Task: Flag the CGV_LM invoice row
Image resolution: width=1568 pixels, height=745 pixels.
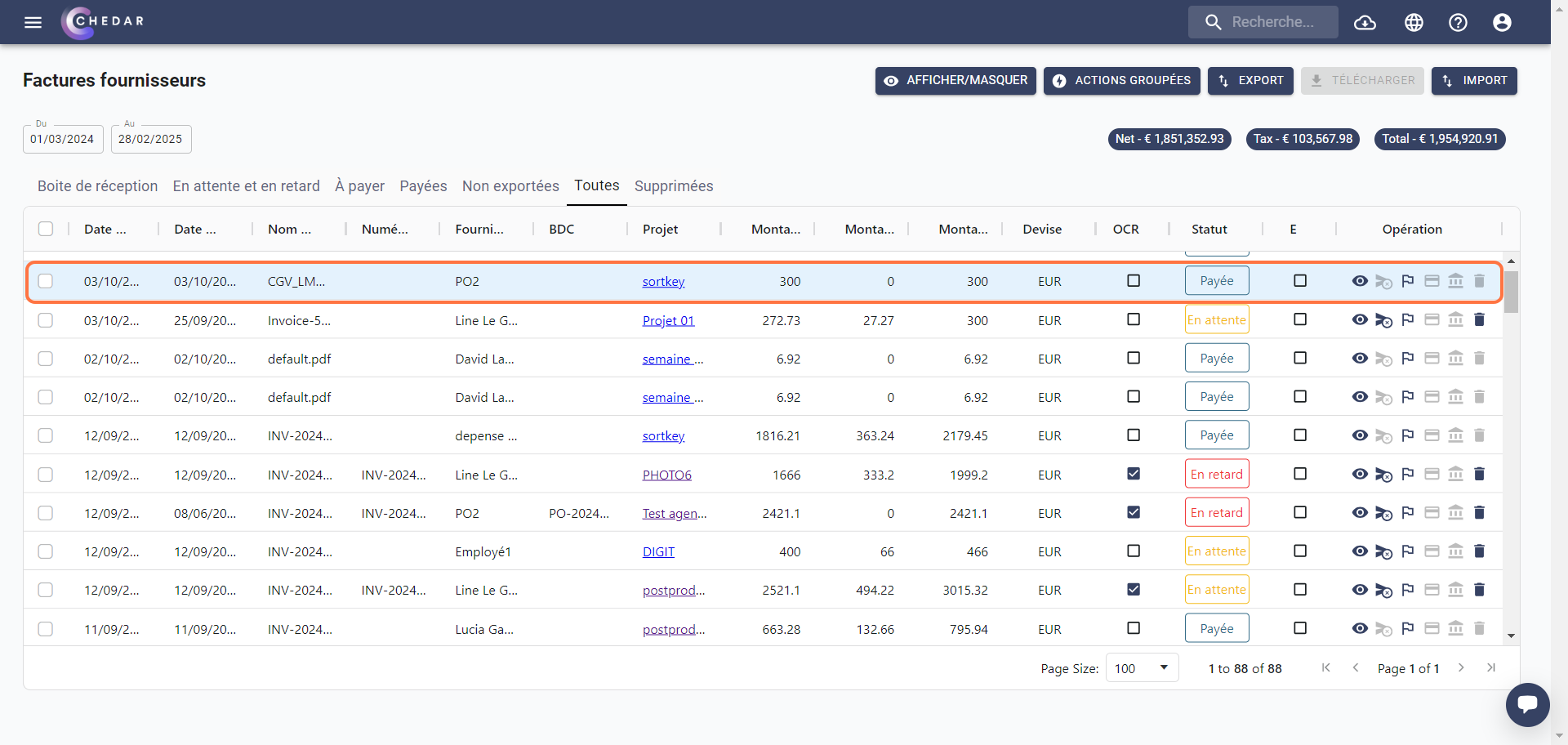Action: 1408,281
